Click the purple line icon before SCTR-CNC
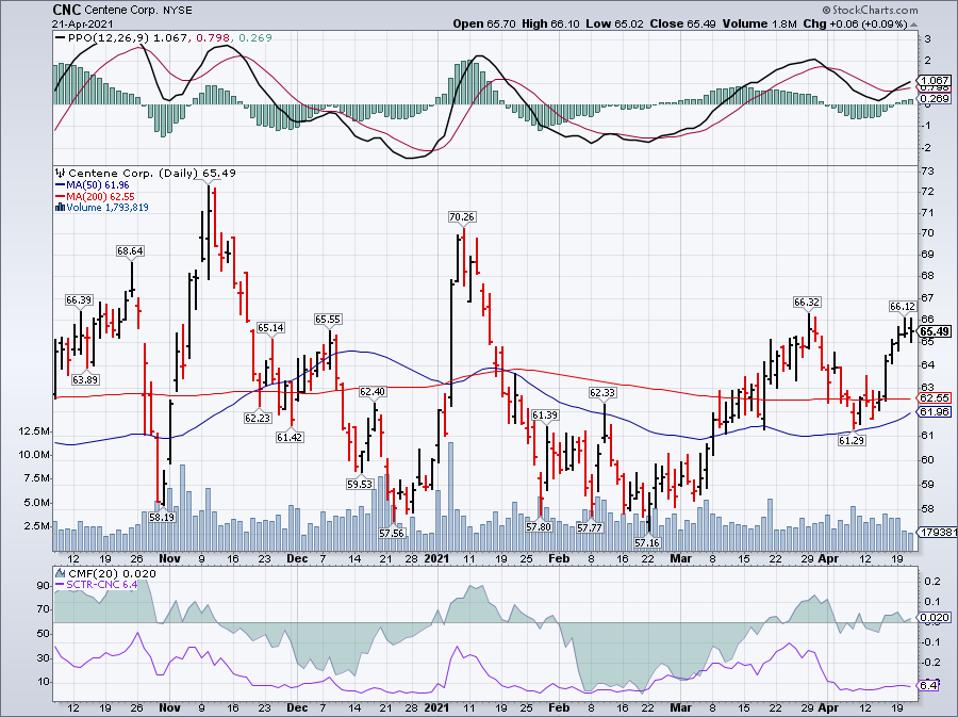Image resolution: width=958 pixels, height=717 pixels. 60,585
